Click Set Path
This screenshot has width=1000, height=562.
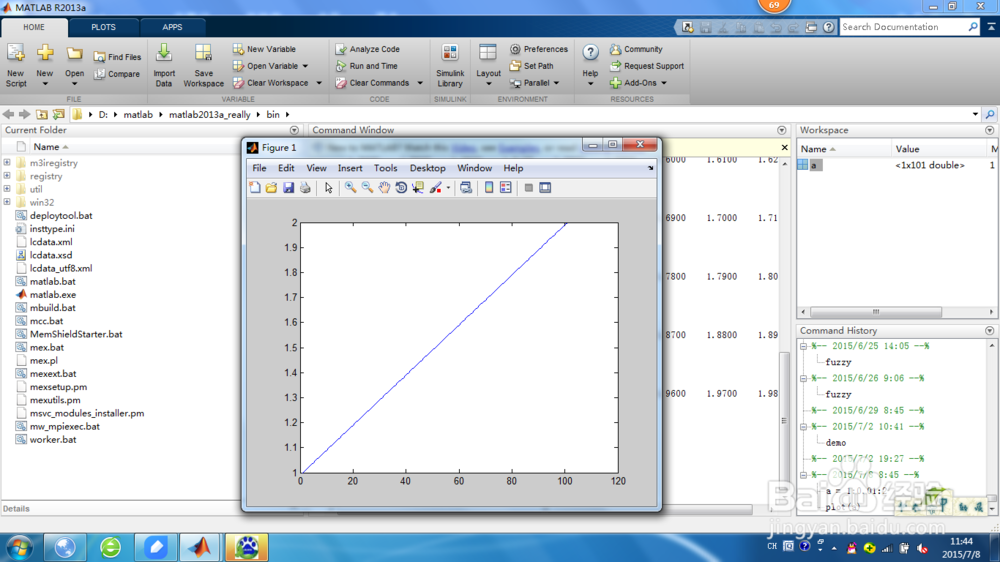pyautogui.click(x=532, y=66)
